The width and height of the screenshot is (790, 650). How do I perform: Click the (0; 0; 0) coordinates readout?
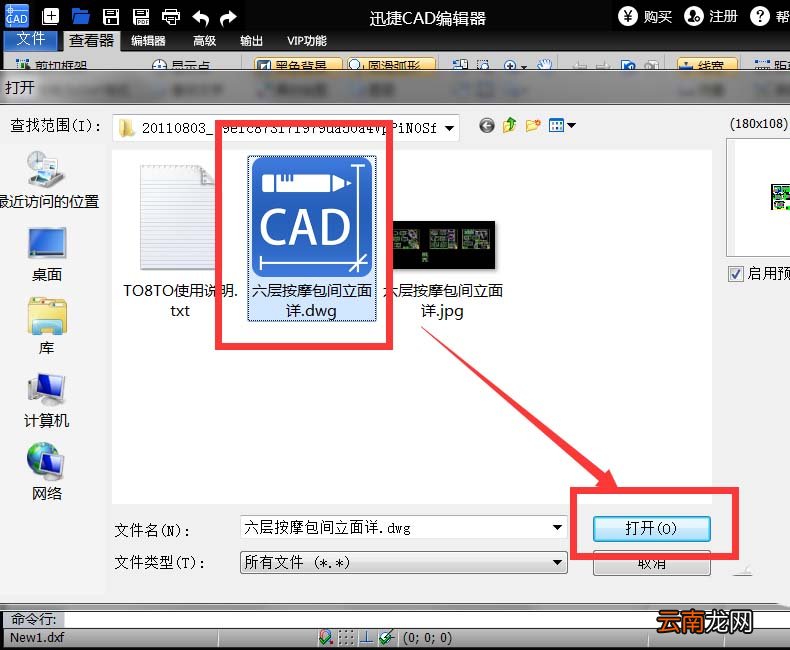[x=427, y=638]
